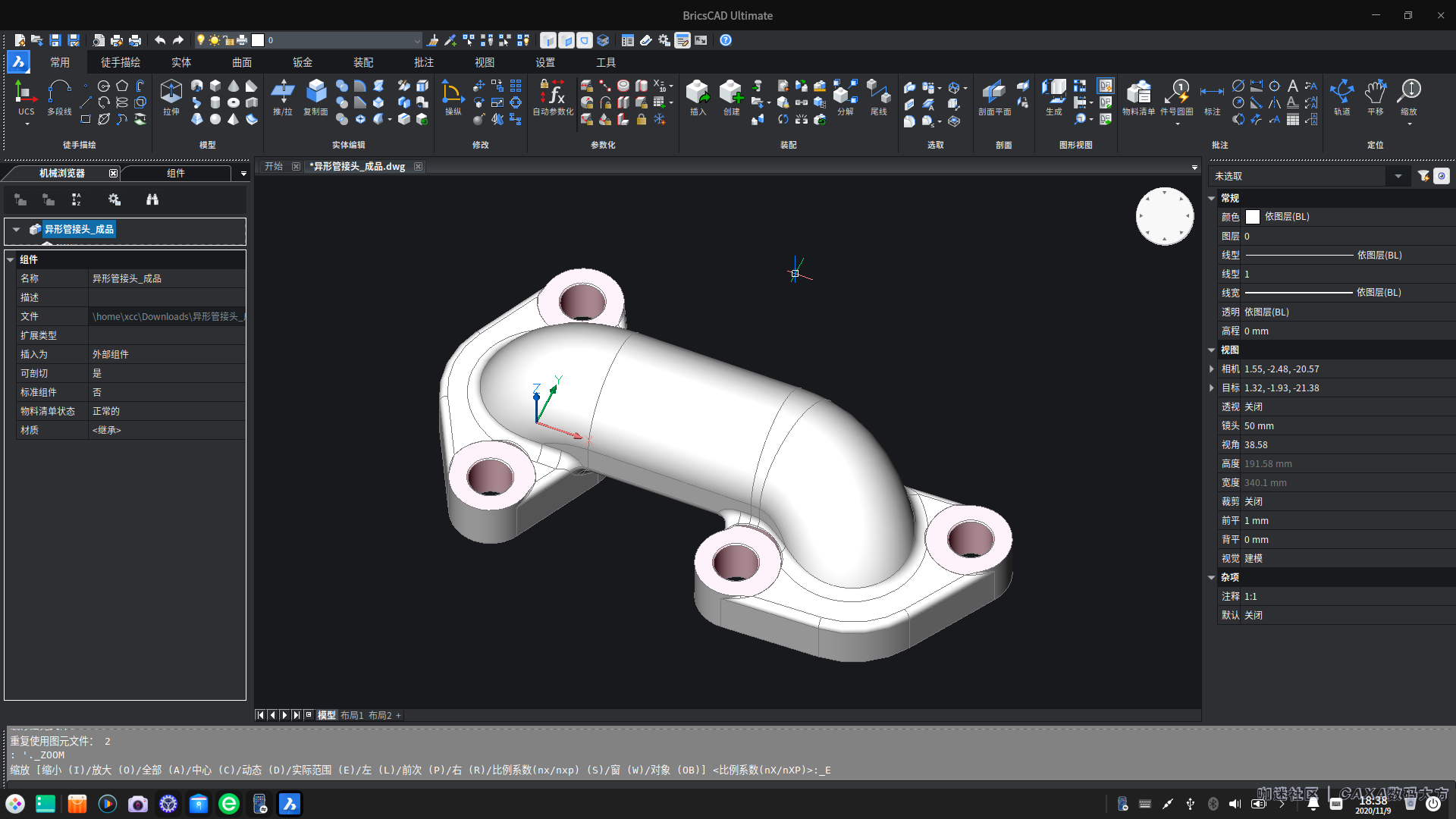This screenshot has height=819, width=1456.
Task: Click the 颜色 color swatch in properties
Action: click(1253, 216)
